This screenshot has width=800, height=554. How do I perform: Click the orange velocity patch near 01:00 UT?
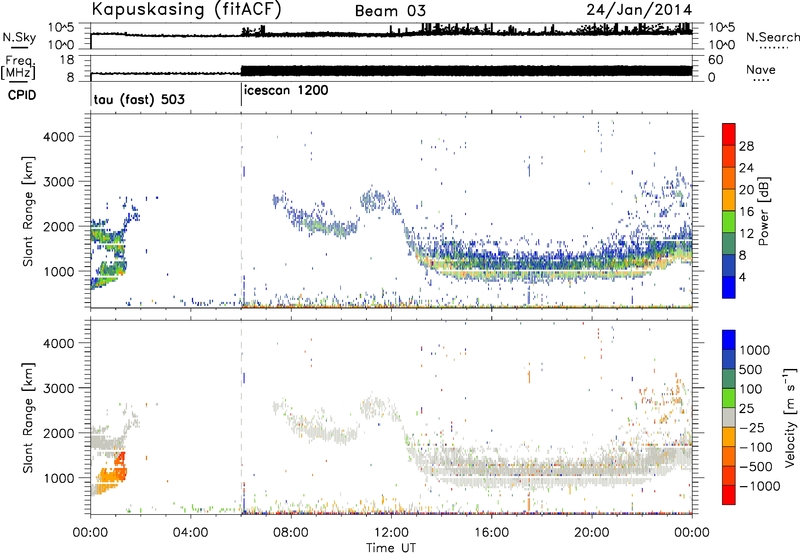point(112,475)
